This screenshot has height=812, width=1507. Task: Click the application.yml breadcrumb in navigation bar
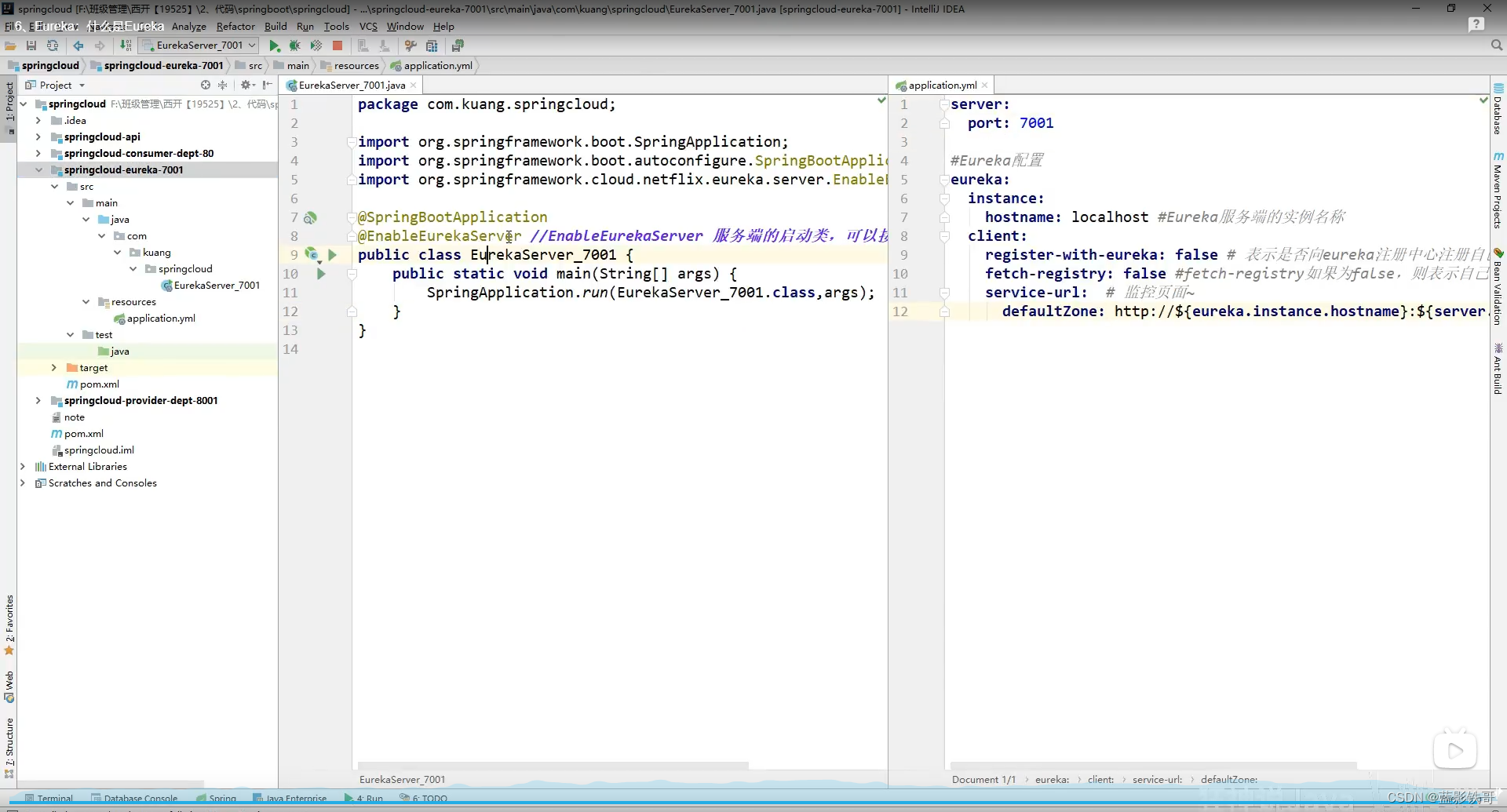click(x=432, y=66)
